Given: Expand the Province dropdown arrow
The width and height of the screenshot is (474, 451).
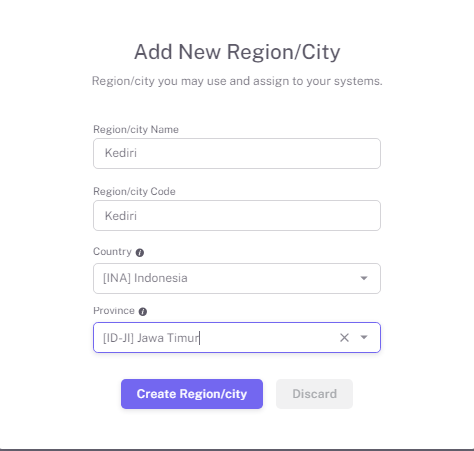Looking at the screenshot, I should (364, 337).
